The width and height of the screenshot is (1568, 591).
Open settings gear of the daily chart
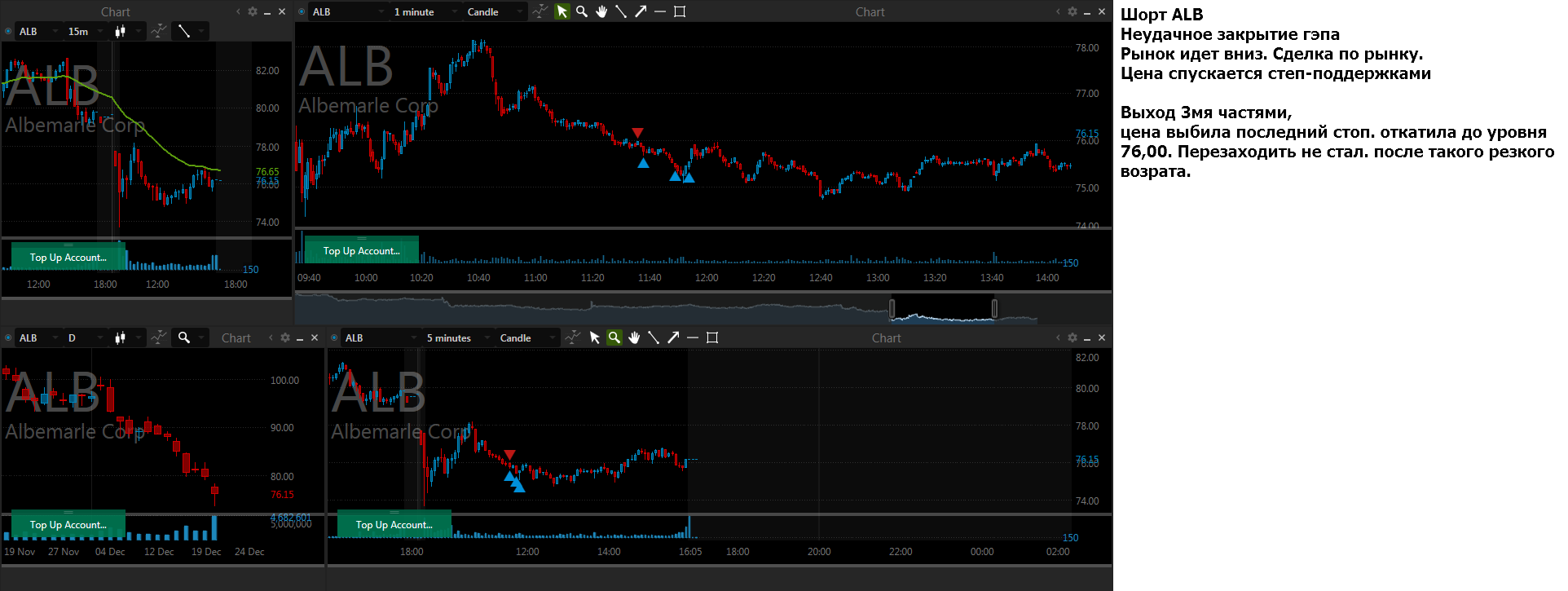(x=285, y=337)
